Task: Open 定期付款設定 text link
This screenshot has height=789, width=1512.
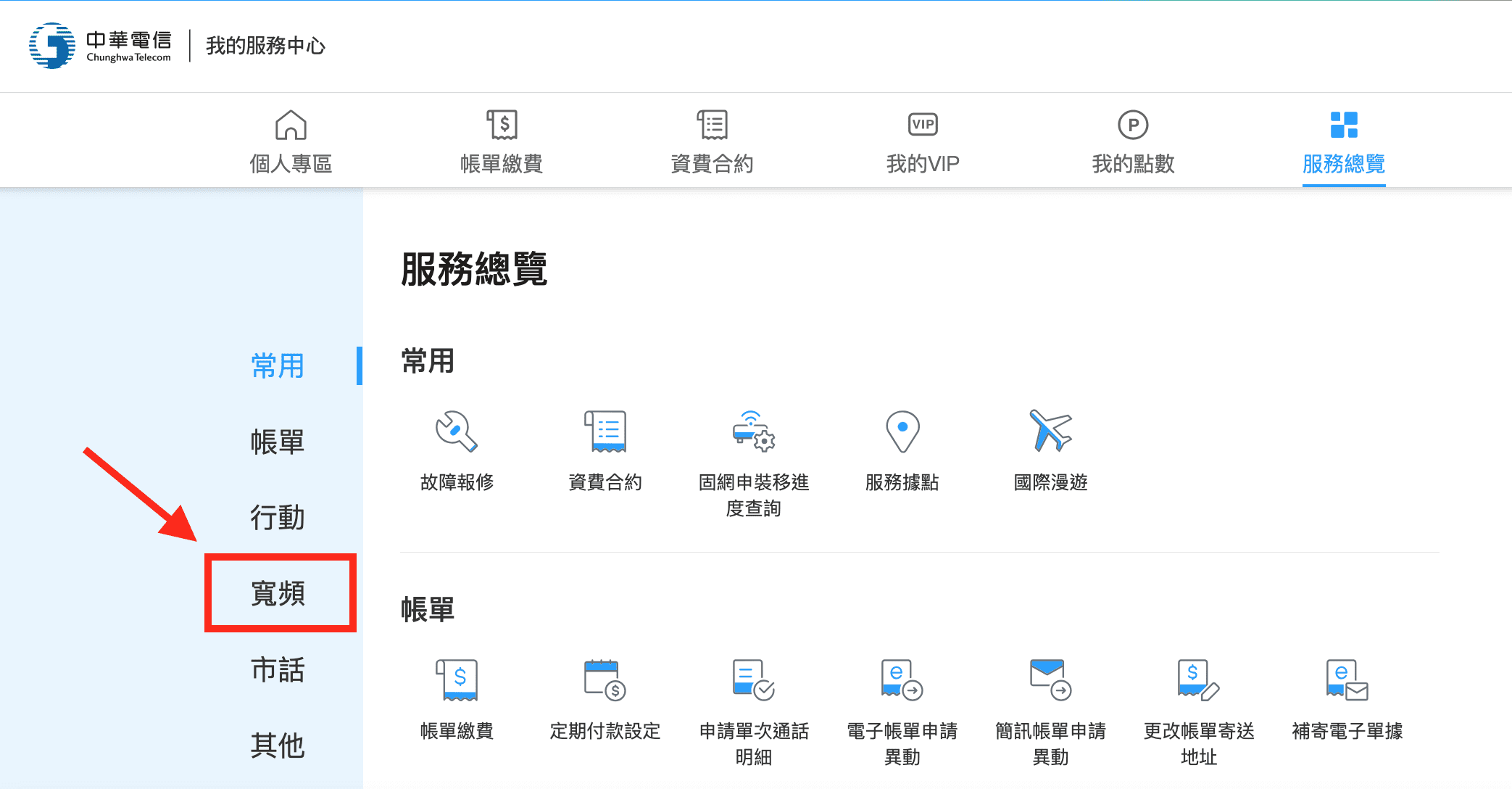Action: 605,731
